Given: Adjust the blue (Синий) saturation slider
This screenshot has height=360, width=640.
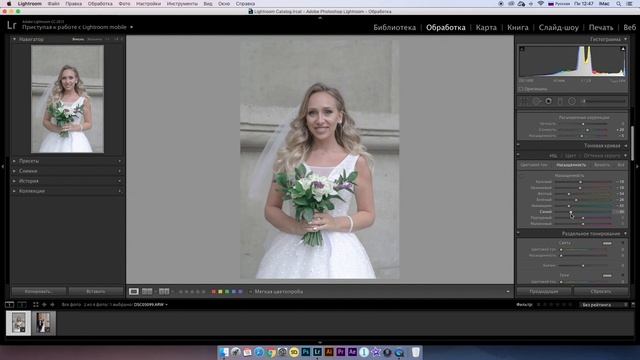Looking at the screenshot, I should 571,212.
